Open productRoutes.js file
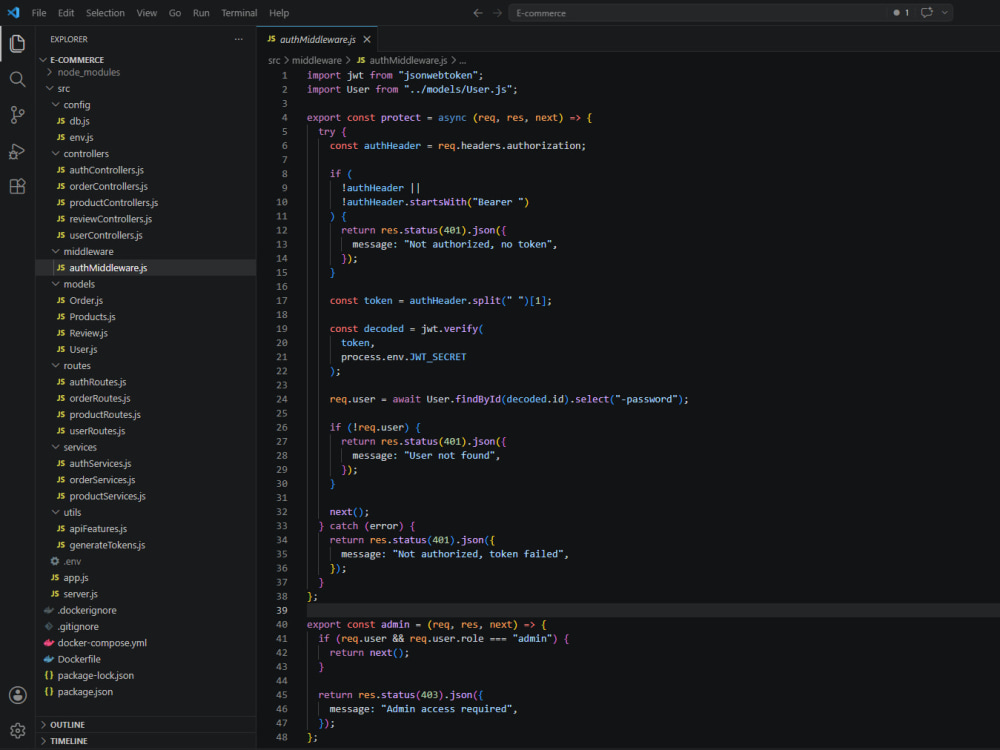Viewport: 1000px width, 750px height. (x=105, y=415)
